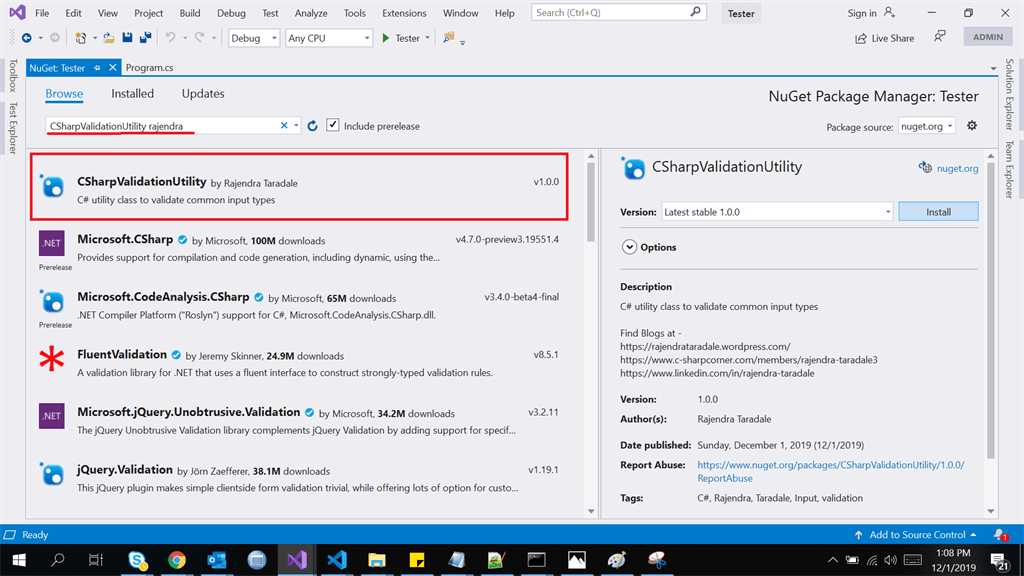Clear the package search text with X
This screenshot has height=576, width=1024.
point(284,125)
